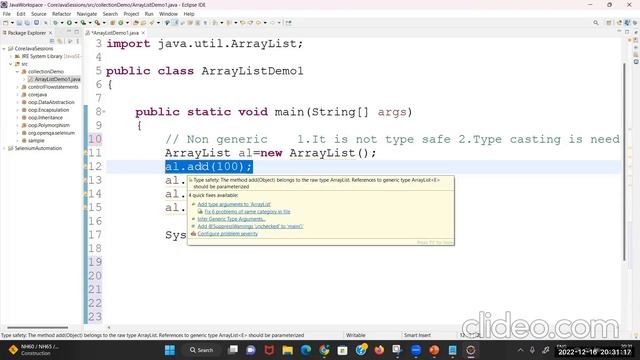
Task: Collapse the CoreJavaSessions project
Action: click(x=4, y=49)
